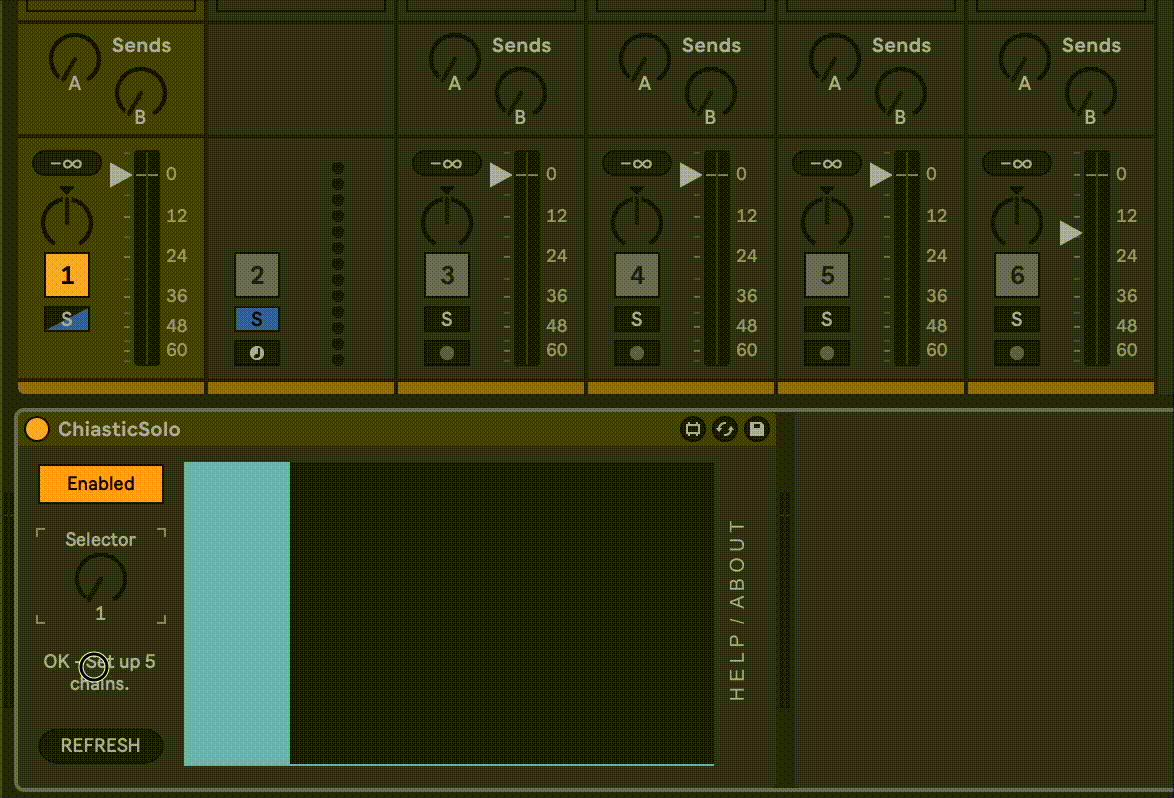Viewport: 1174px width, 798px height.
Task: Toggle the orange Enabled button
Action: (x=101, y=484)
